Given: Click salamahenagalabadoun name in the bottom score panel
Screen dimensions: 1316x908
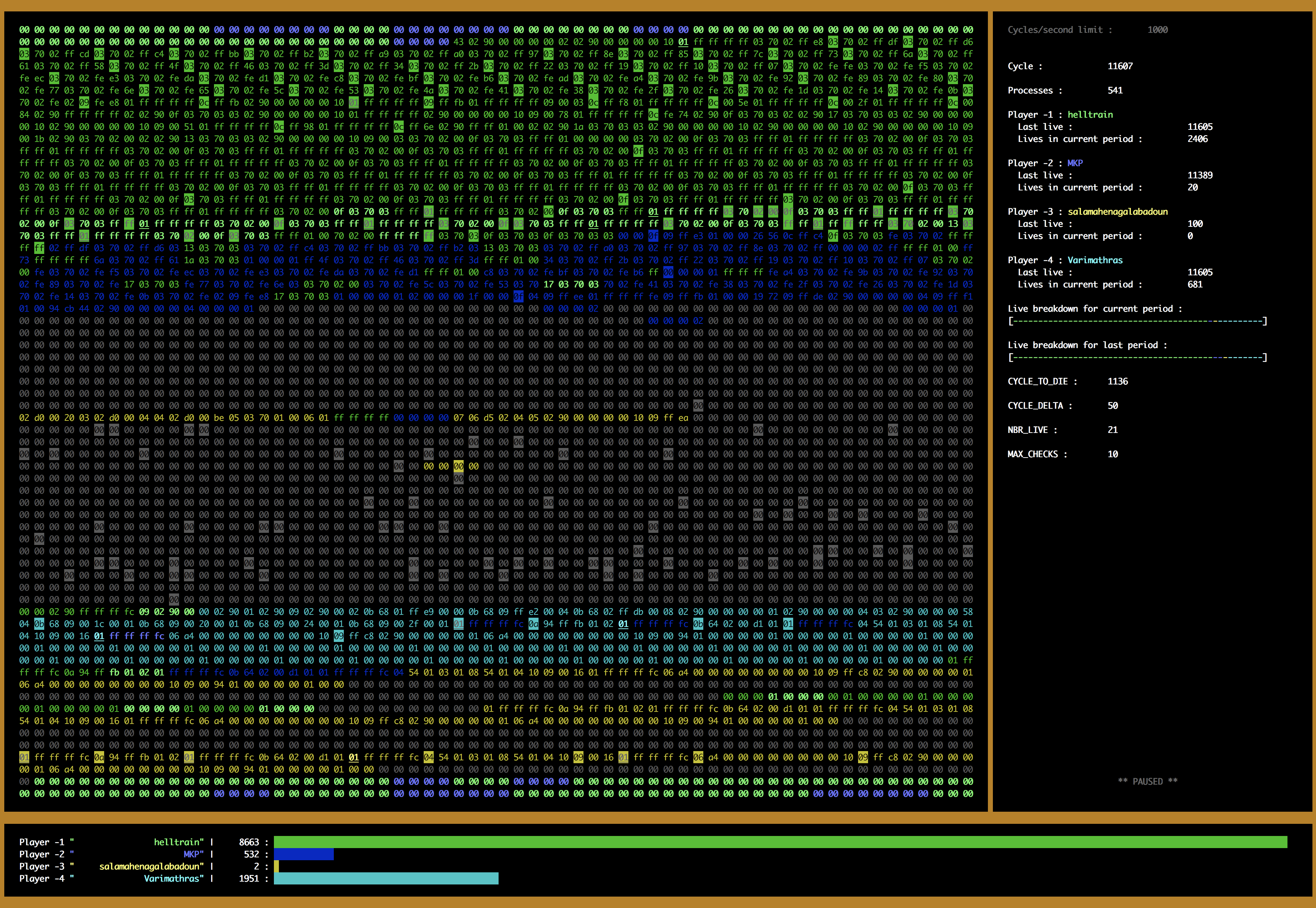Looking at the screenshot, I should click(x=150, y=867).
